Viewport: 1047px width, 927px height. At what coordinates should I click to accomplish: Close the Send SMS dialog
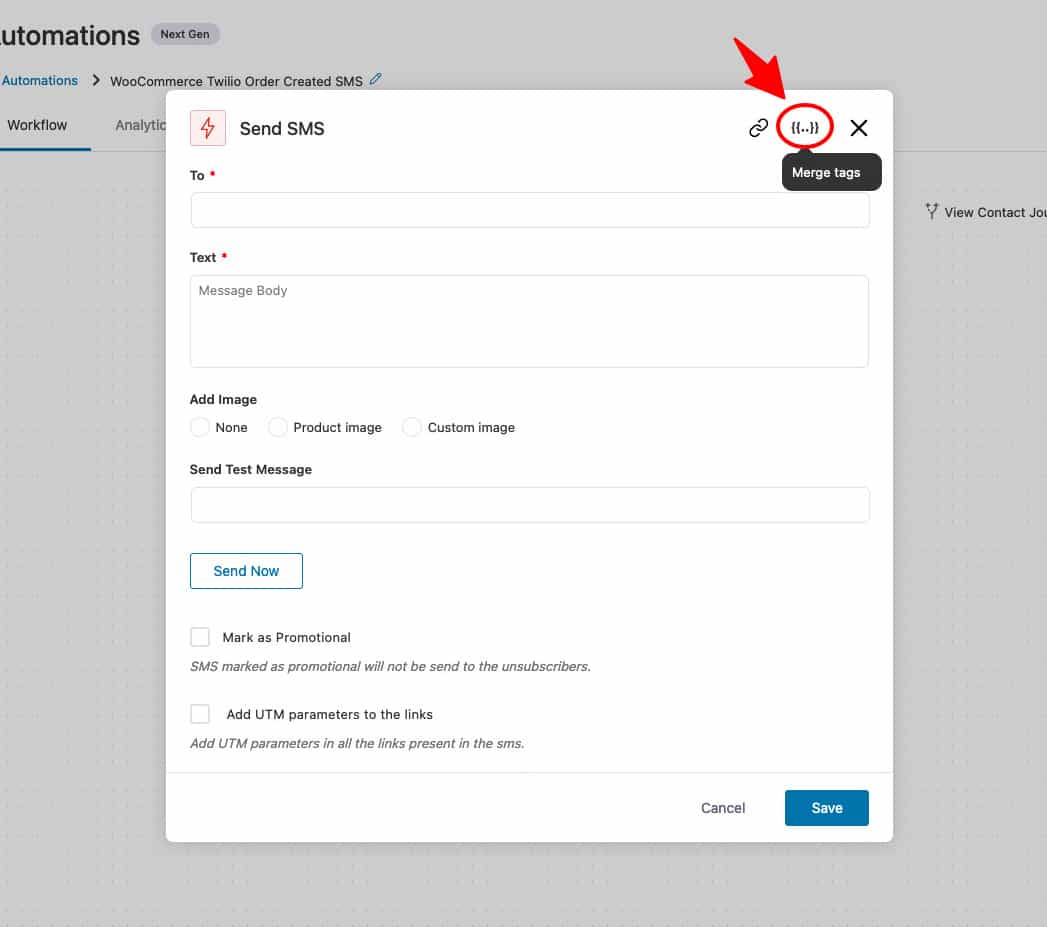pos(859,128)
